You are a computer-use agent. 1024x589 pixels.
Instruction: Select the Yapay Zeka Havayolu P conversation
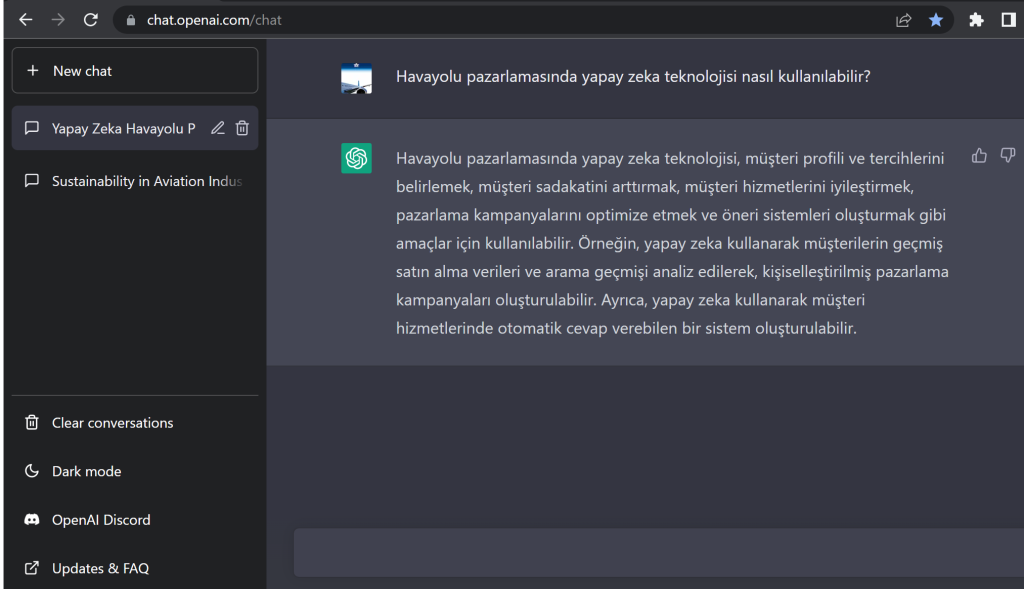[111, 128]
